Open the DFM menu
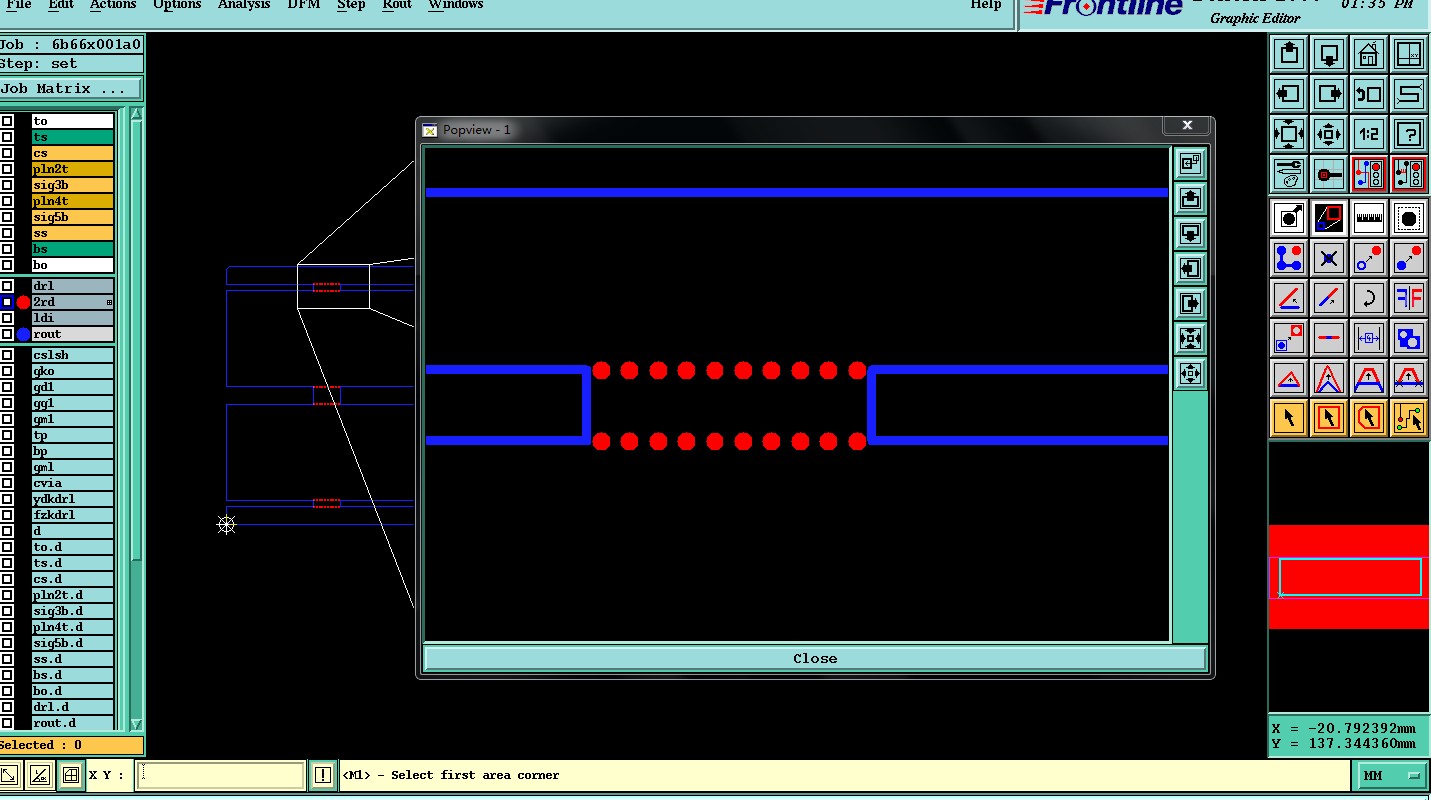This screenshot has width=1431, height=800. click(x=303, y=5)
